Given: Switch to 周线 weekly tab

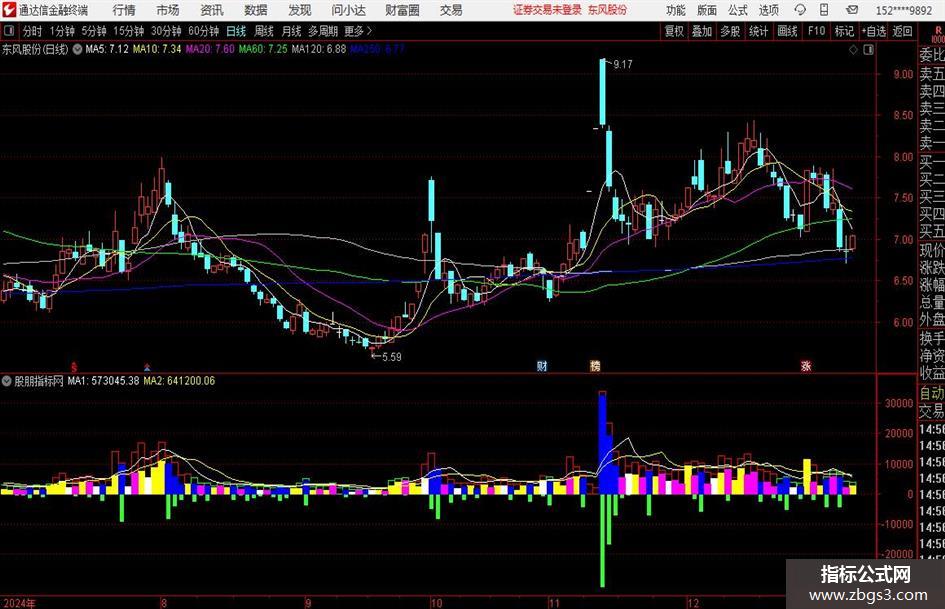Looking at the screenshot, I should (263, 31).
